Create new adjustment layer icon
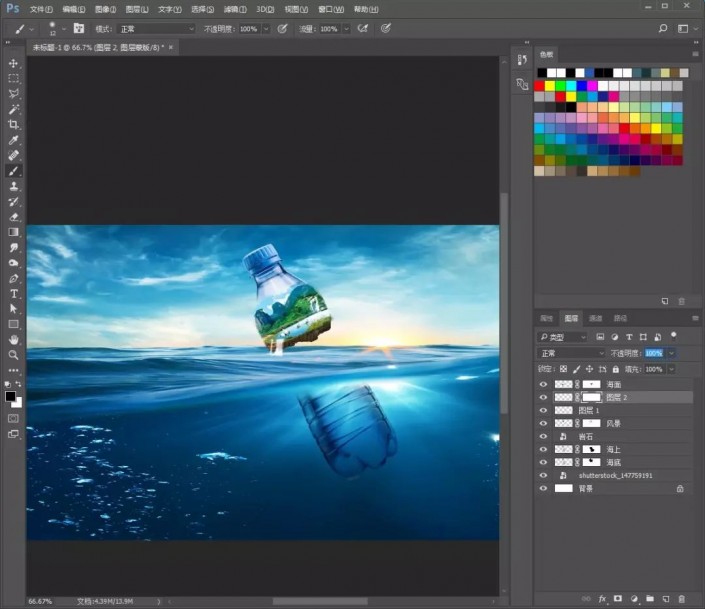The image size is (705, 609). point(634,599)
